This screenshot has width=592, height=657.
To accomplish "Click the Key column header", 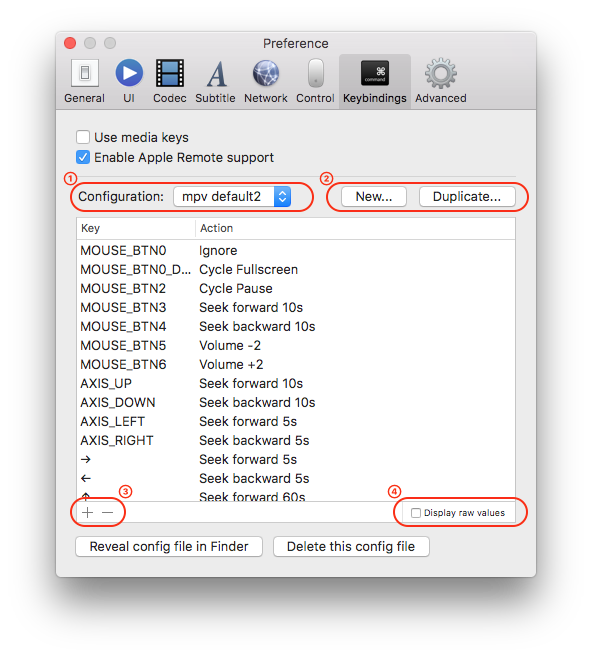I will coord(136,228).
